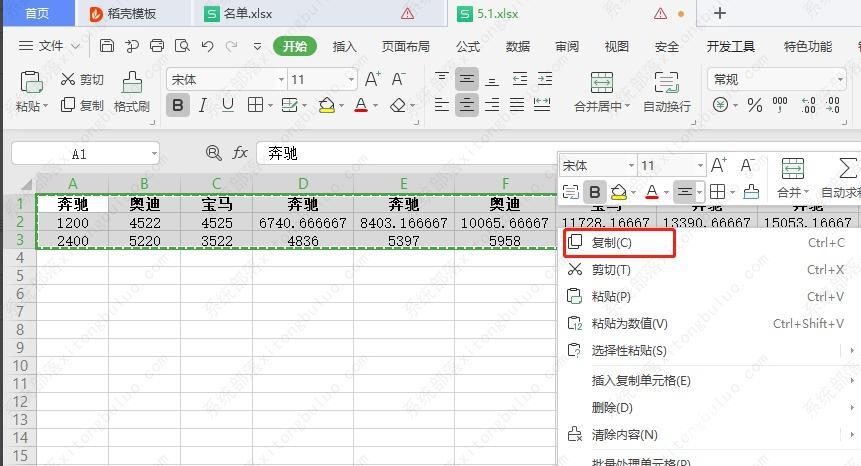
Task: Click the Paste clipboard icon in ribbon
Action: (31, 82)
